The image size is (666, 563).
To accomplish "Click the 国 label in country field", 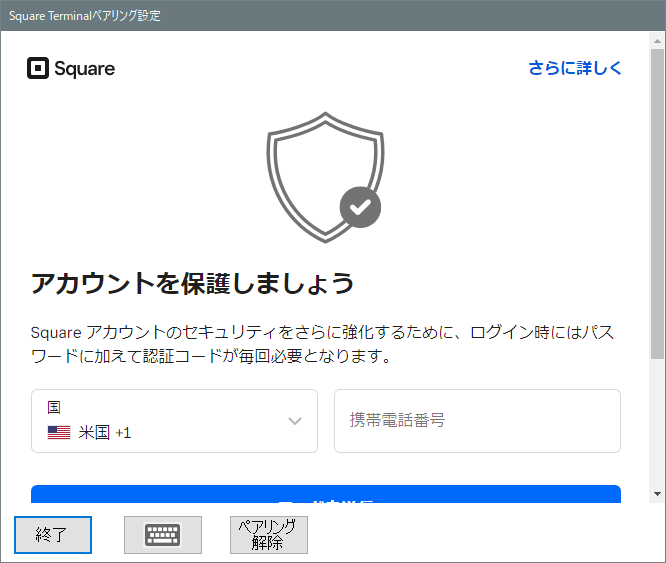I will tap(54, 407).
